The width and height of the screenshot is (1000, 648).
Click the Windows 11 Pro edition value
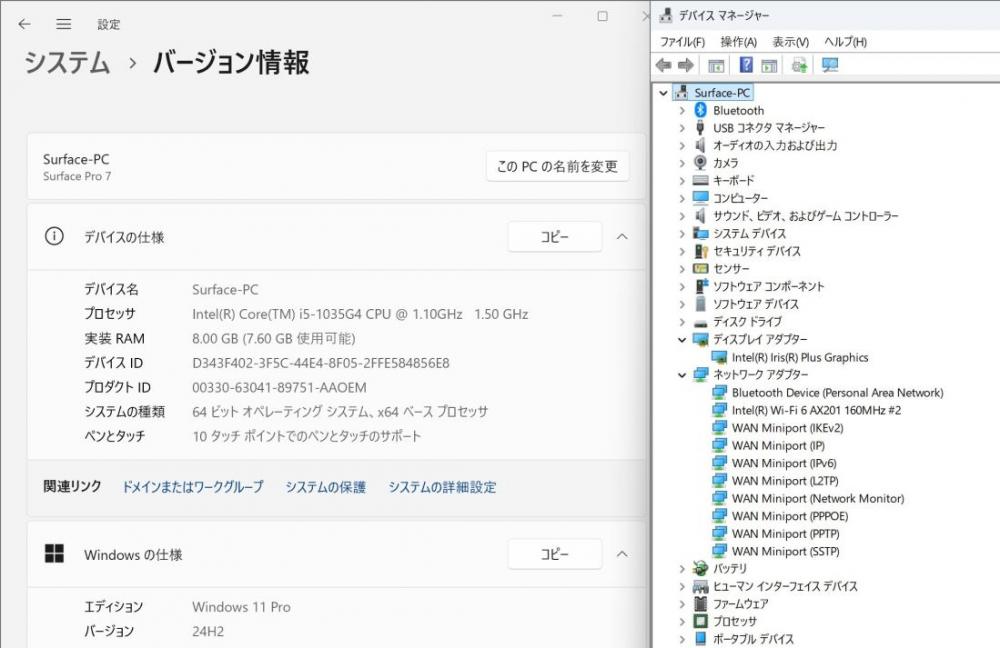coord(241,607)
